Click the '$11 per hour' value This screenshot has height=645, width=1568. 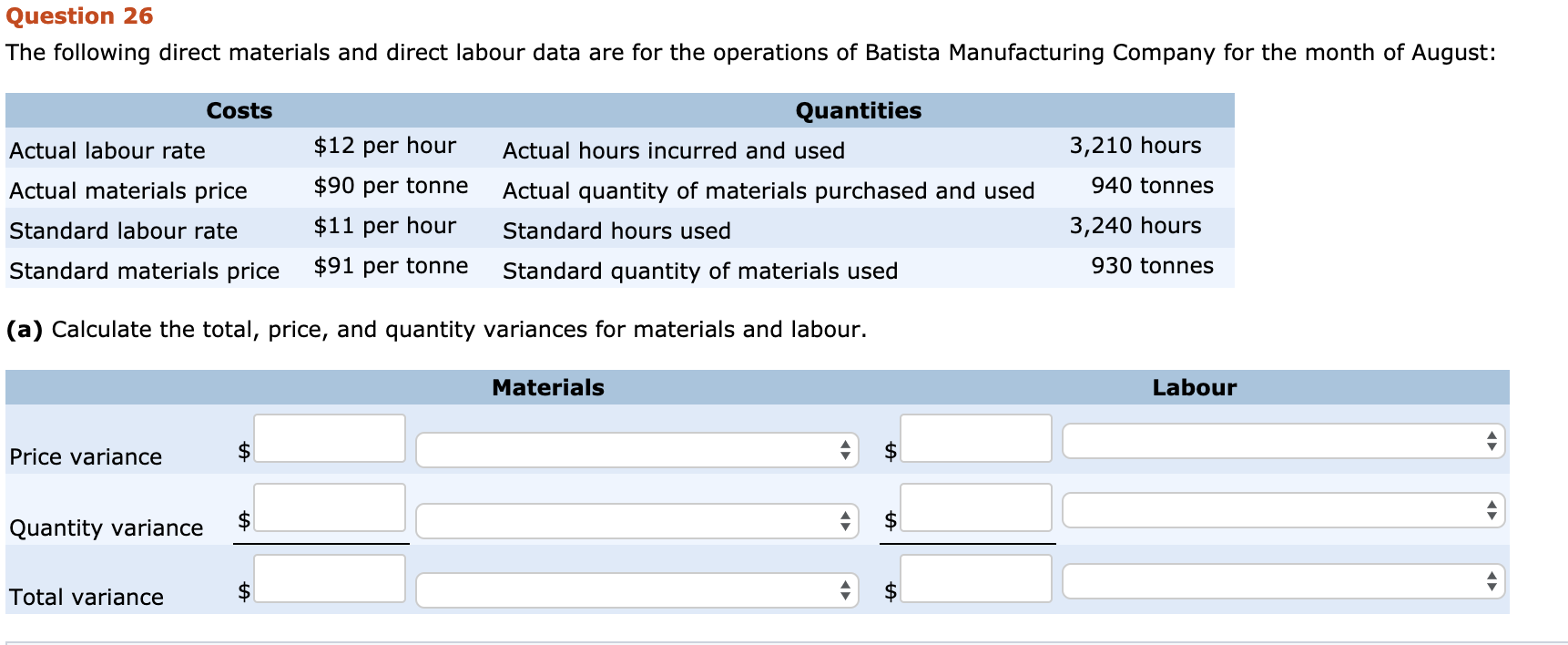pos(385,226)
